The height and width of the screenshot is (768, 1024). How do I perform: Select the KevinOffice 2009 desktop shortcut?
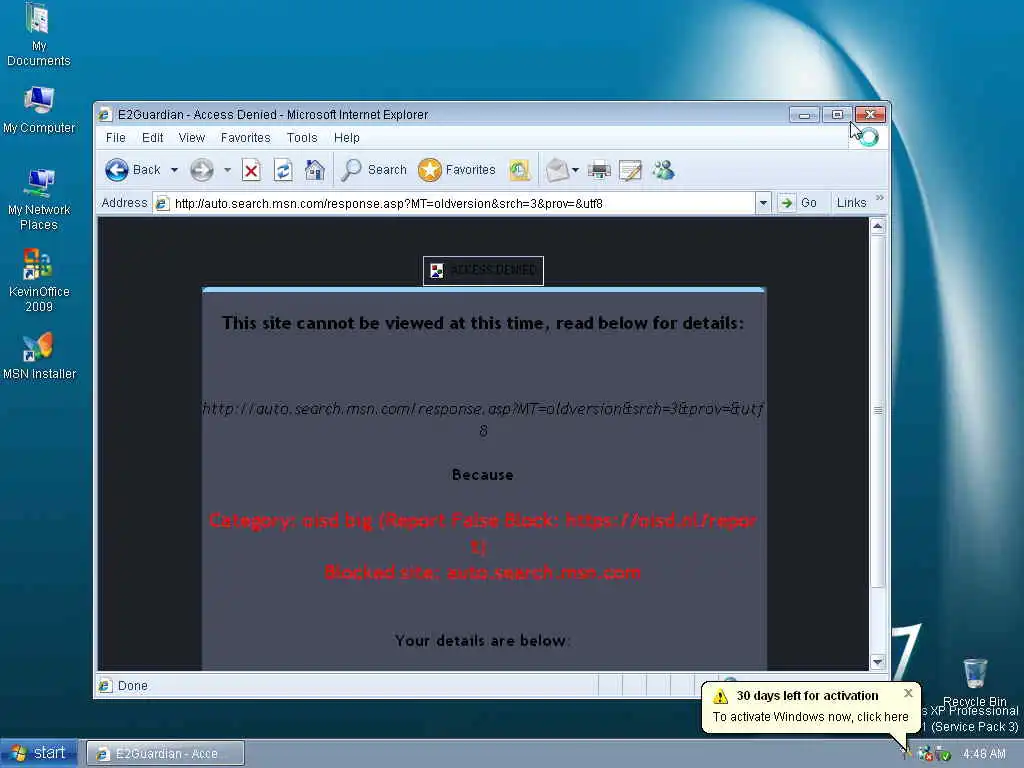coord(39,281)
